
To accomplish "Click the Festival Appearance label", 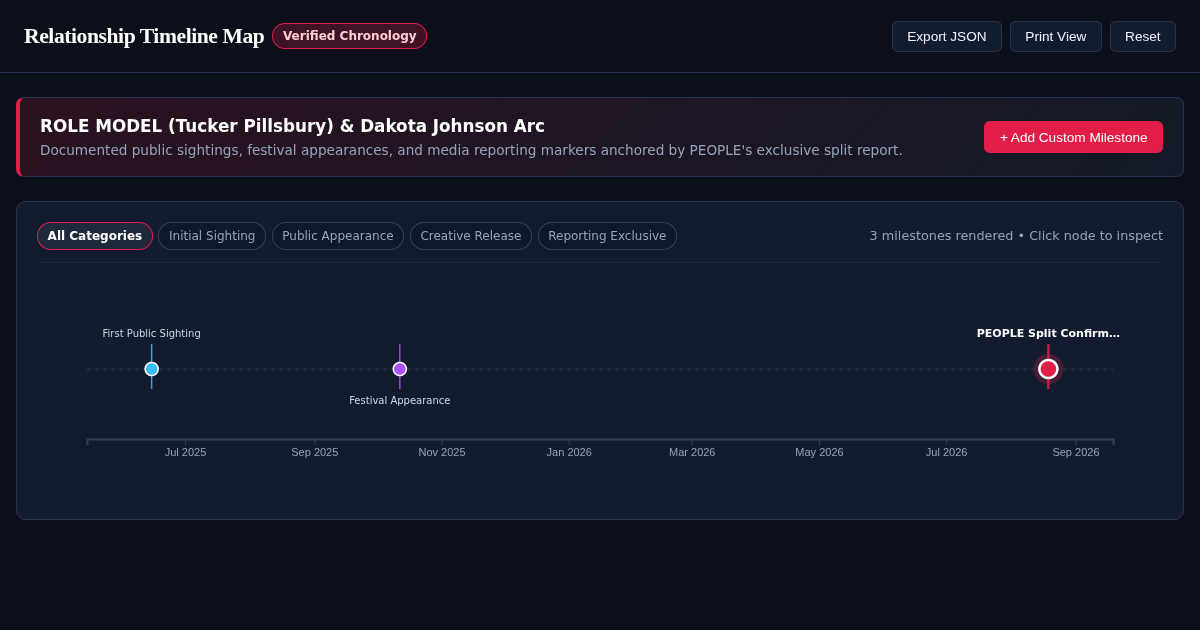I will pos(400,400).
